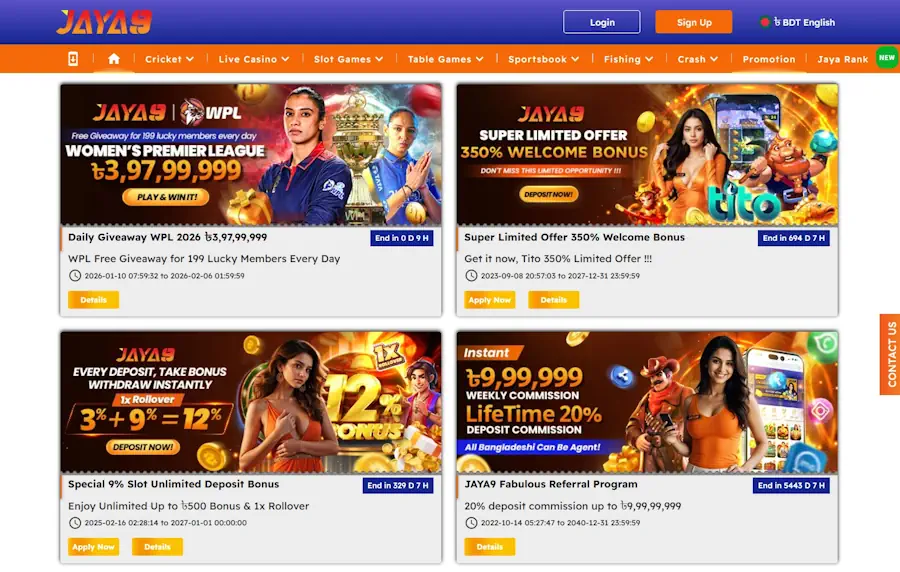Open the Crash games dropdown

coord(697,59)
